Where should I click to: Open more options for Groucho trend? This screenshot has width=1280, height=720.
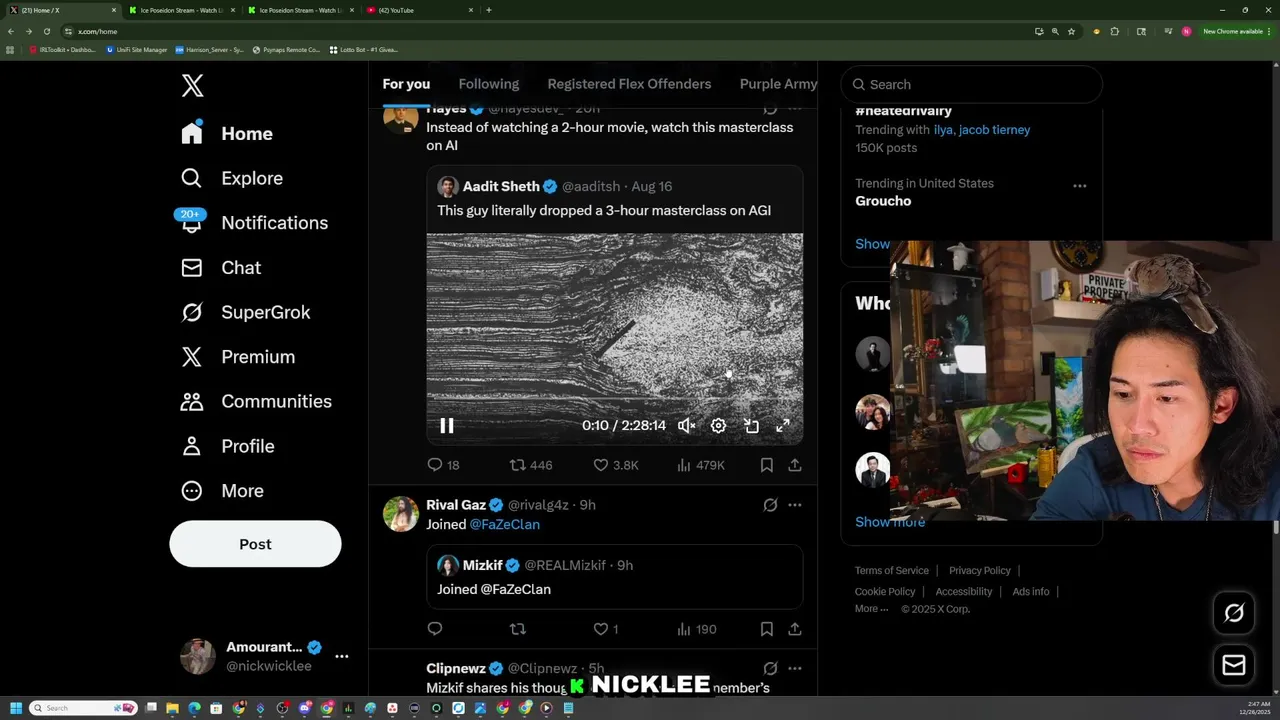[1080, 186]
